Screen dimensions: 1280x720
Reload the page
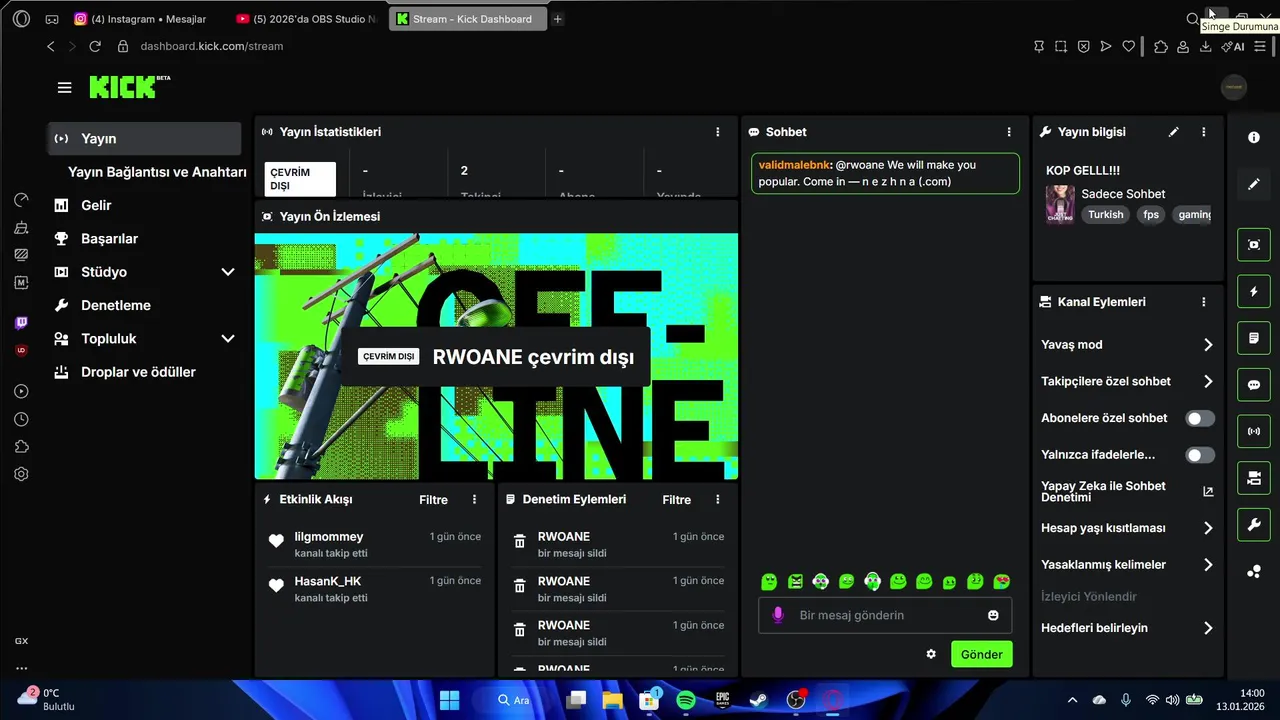(x=95, y=46)
